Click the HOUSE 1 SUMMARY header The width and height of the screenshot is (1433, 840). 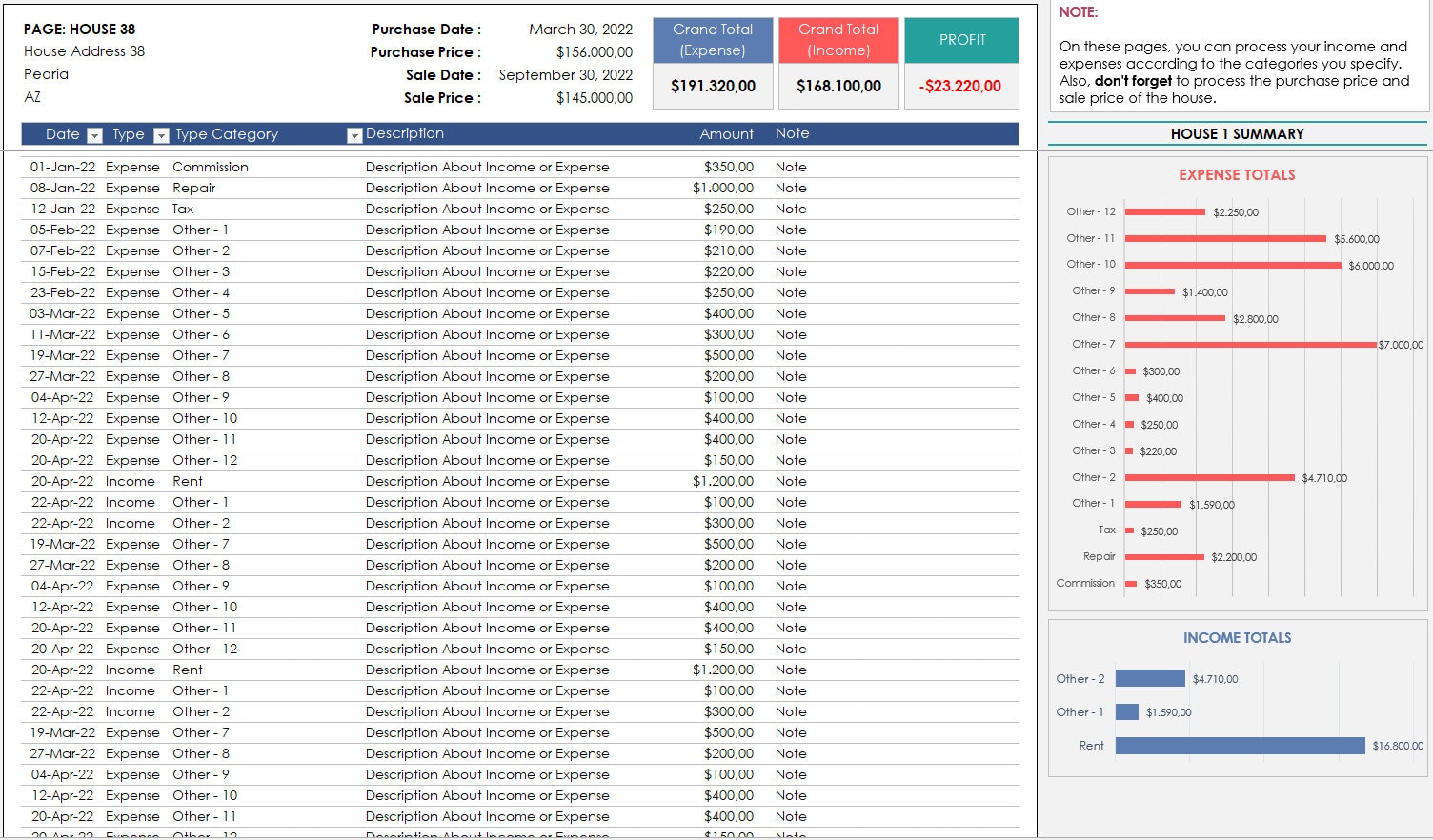click(x=1237, y=133)
